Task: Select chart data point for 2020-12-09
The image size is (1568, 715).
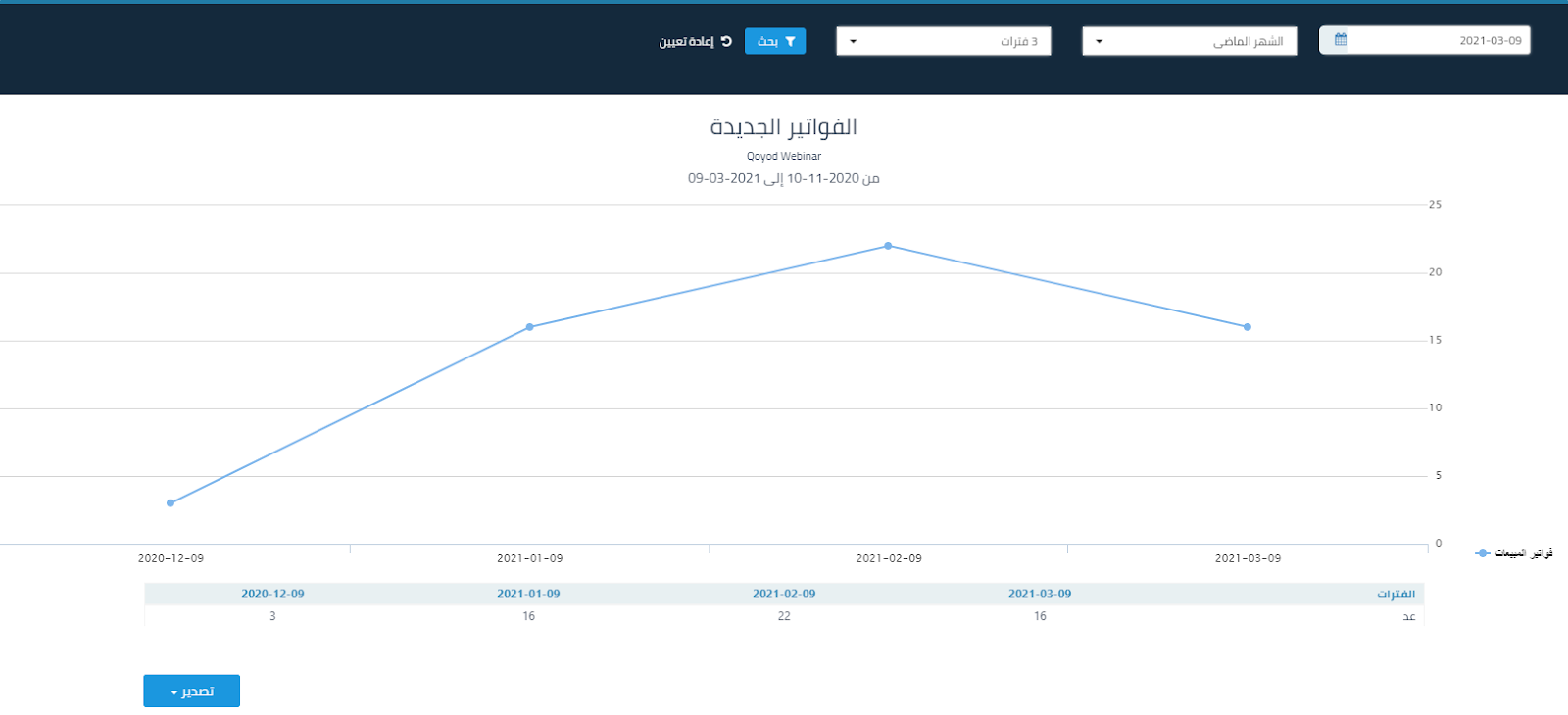Action: [x=171, y=503]
